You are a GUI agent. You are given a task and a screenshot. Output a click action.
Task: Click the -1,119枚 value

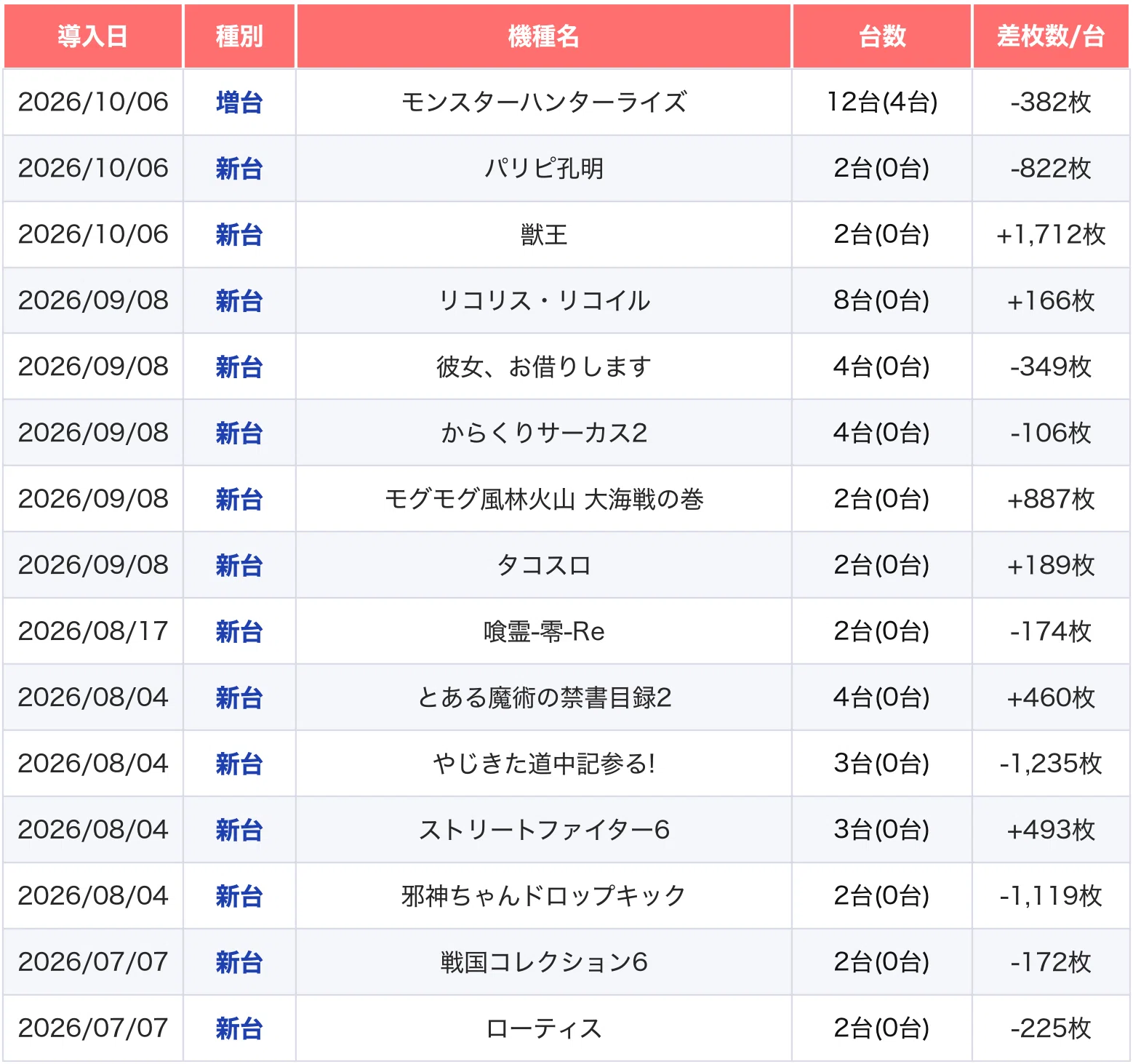(x=1051, y=897)
